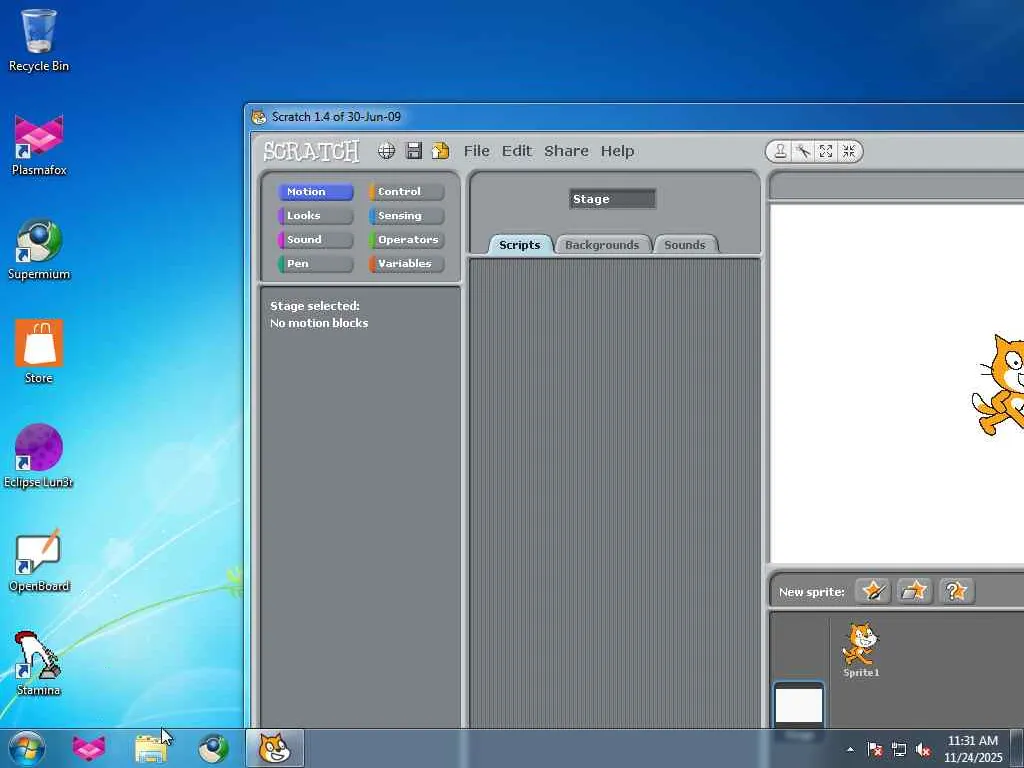Open the Windows Start menu
Screen dimensions: 1024x768
27,748
